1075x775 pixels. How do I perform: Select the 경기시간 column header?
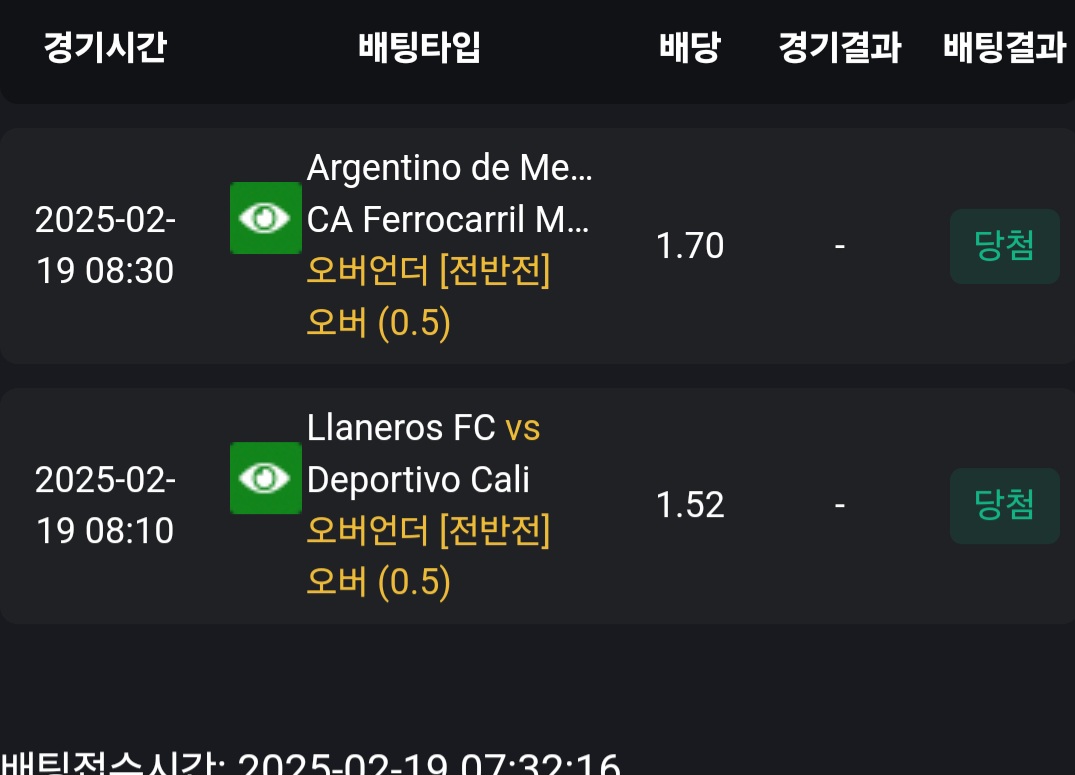click(x=105, y=47)
